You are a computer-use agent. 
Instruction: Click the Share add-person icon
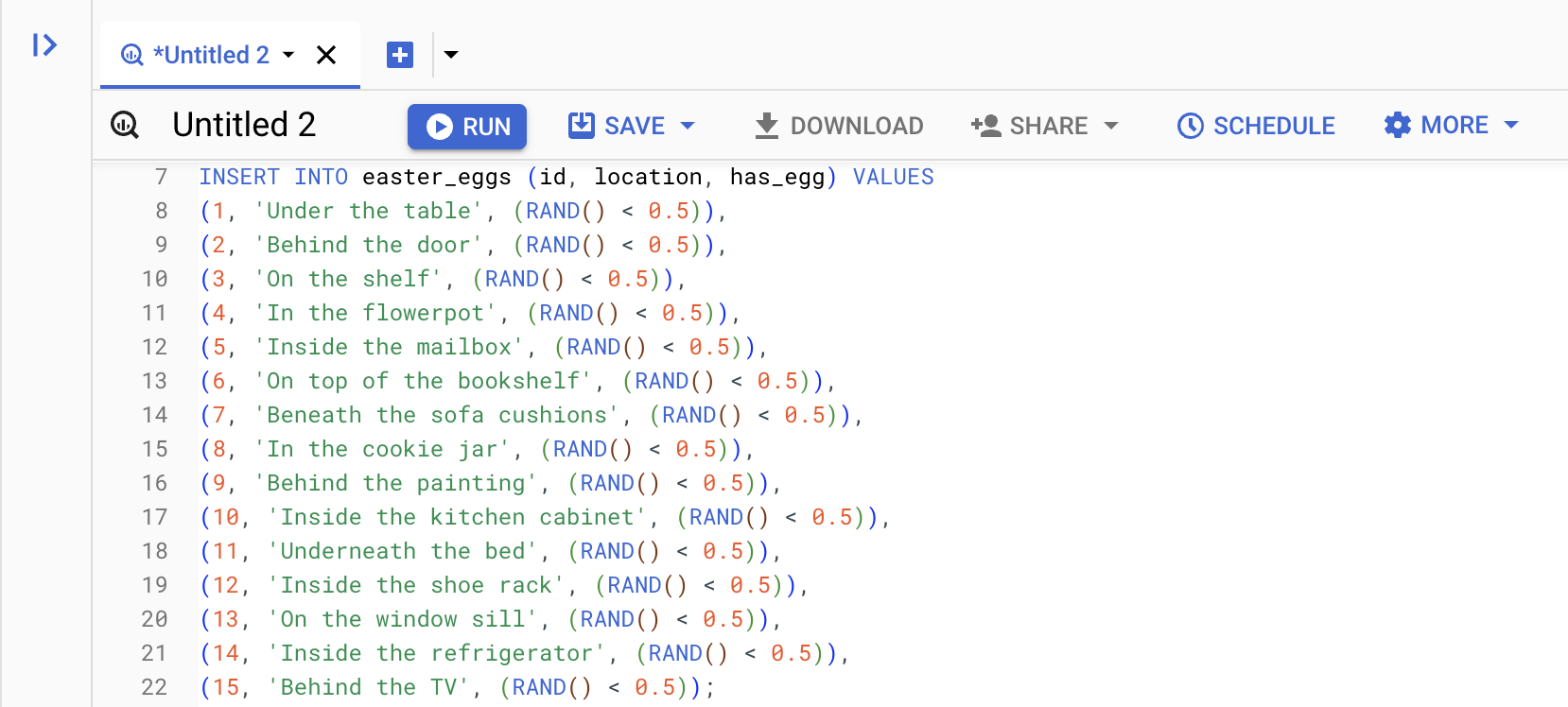tap(985, 126)
